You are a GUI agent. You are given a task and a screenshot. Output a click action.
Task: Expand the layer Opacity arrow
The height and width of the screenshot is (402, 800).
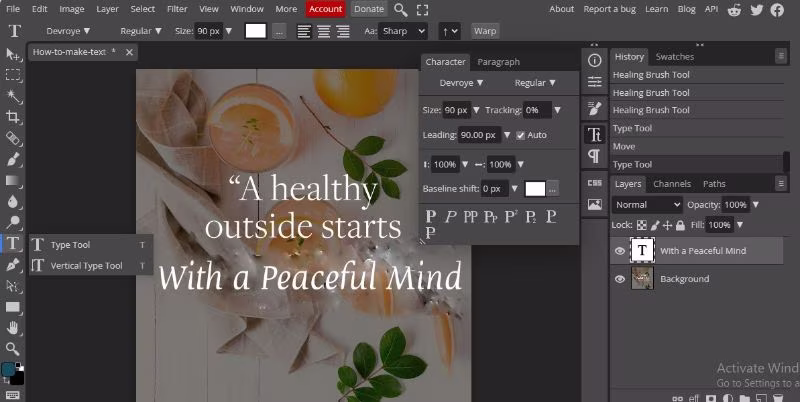(x=756, y=205)
